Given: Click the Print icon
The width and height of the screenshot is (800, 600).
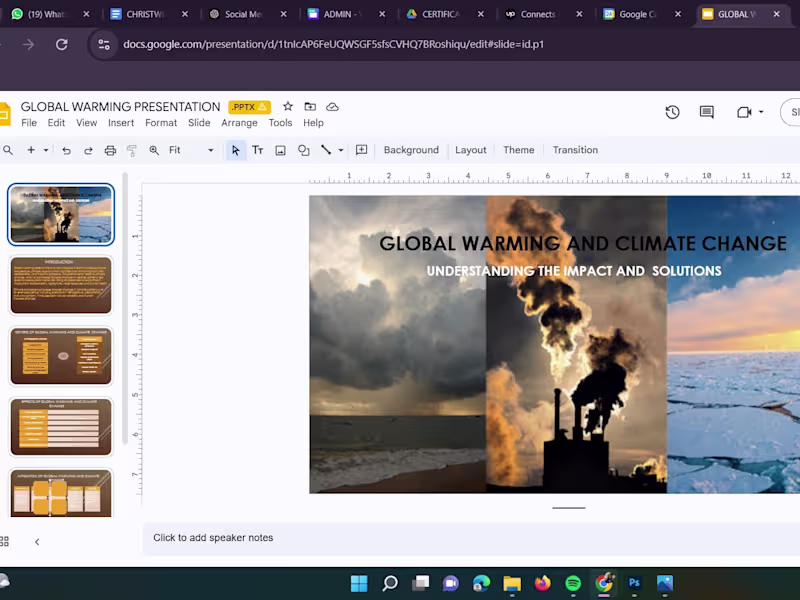Looking at the screenshot, I should click(110, 149).
